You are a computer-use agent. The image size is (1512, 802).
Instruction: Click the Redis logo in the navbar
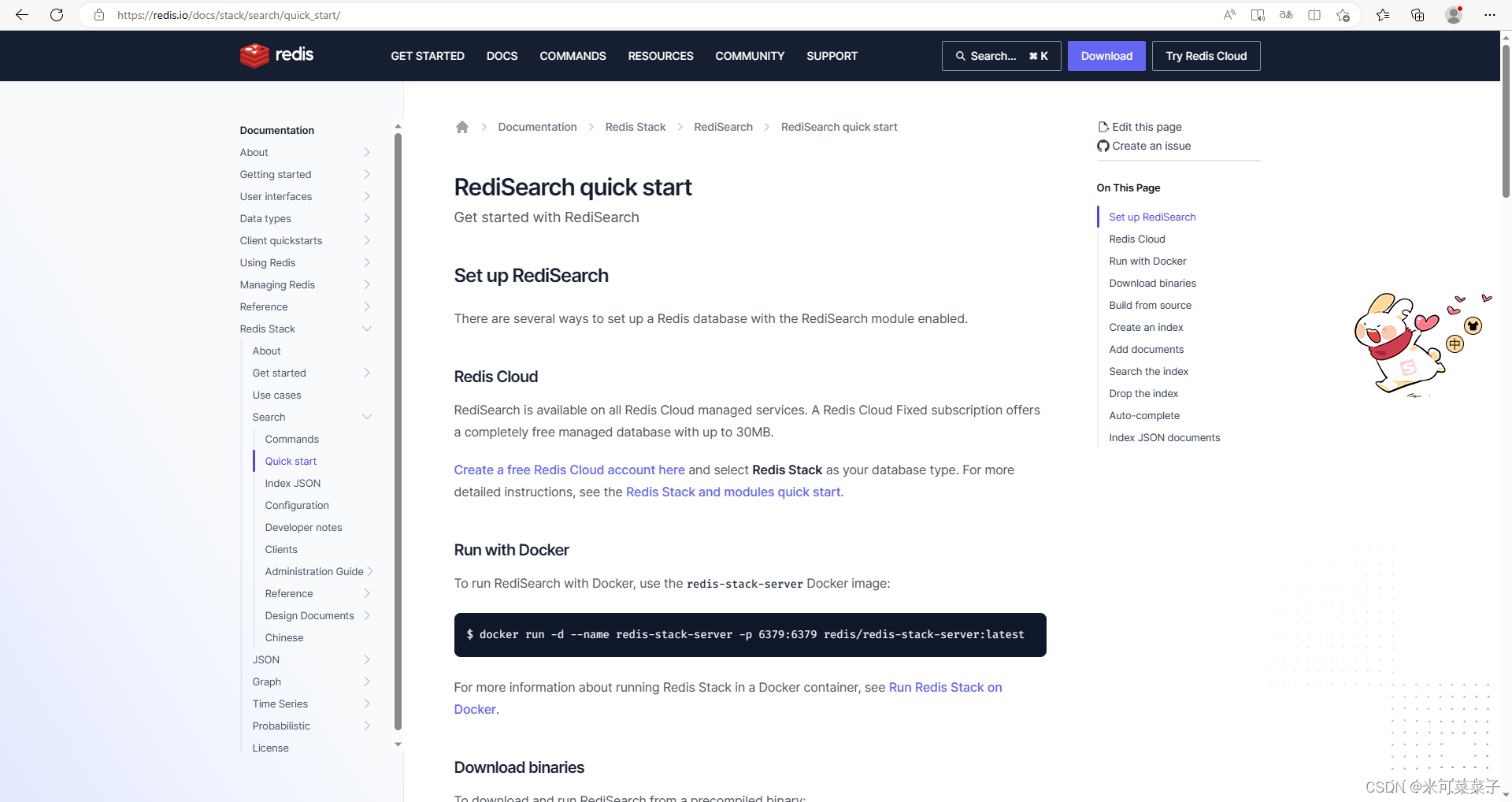coord(276,55)
